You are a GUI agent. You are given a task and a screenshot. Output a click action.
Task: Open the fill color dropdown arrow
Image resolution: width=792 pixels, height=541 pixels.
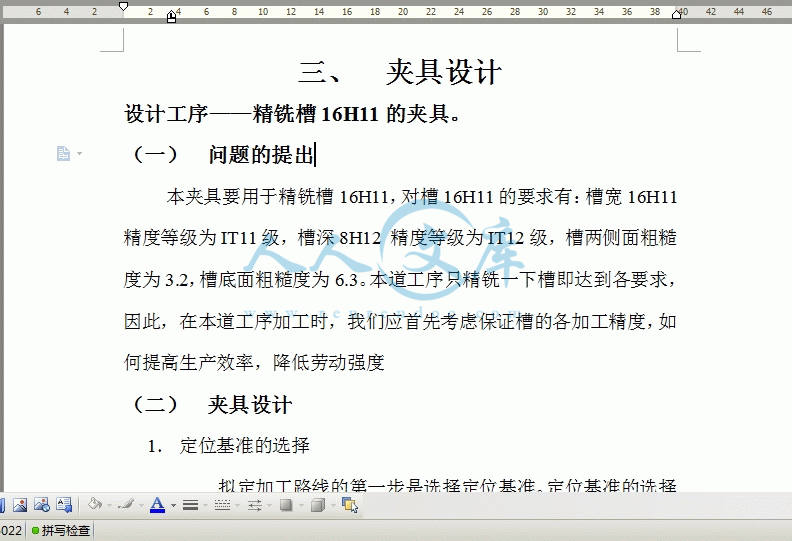pyautogui.click(x=110, y=505)
